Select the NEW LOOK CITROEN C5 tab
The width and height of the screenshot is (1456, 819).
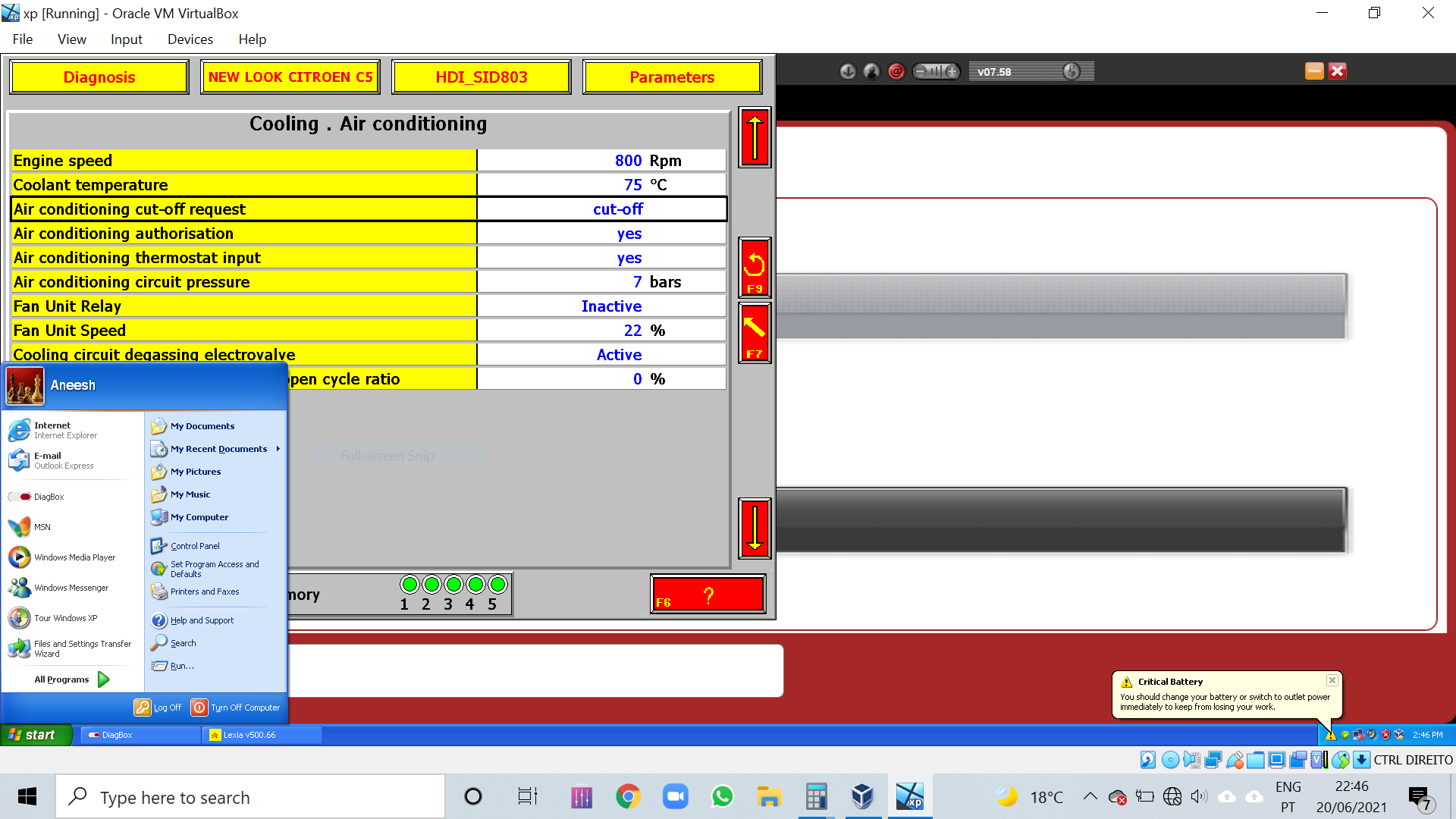[290, 77]
